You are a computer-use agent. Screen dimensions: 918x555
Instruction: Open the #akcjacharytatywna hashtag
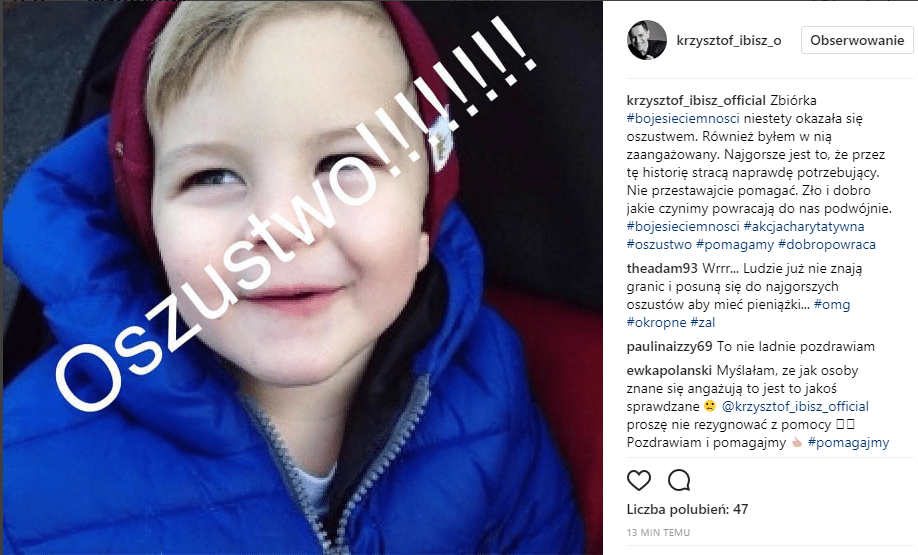click(x=804, y=226)
